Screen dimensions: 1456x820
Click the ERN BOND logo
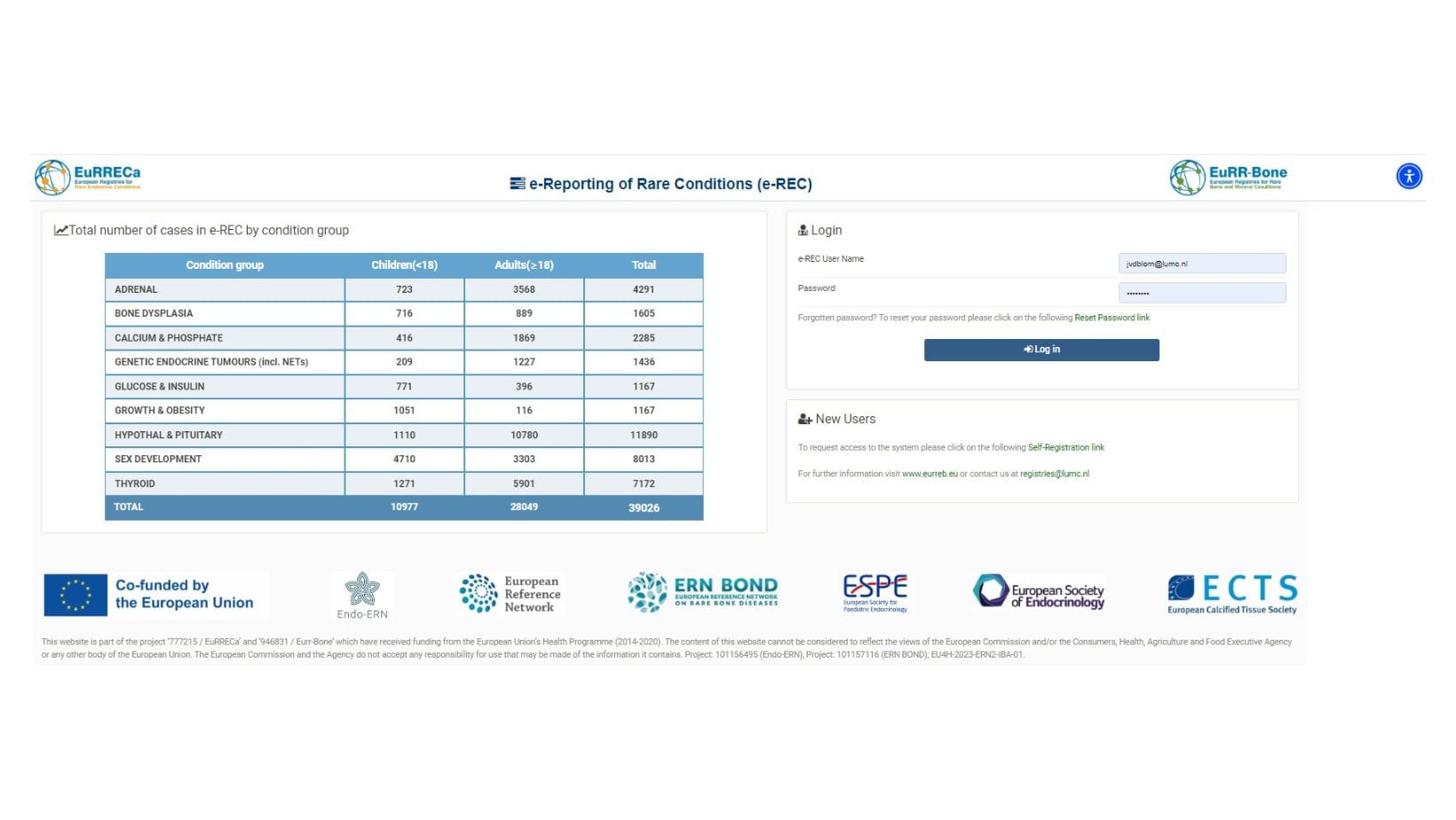(x=702, y=593)
